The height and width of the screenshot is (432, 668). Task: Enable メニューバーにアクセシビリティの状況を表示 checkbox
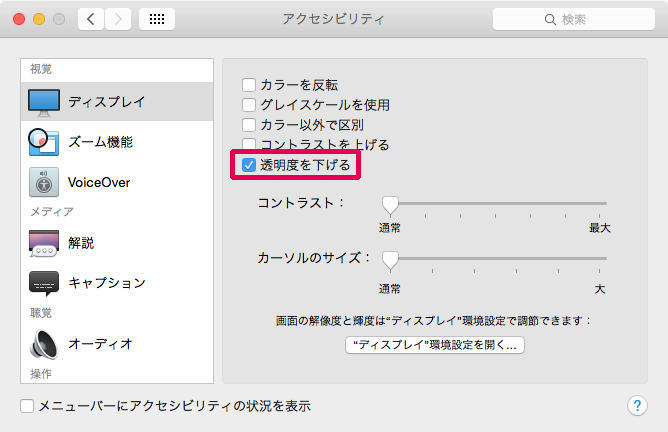(x=27, y=406)
